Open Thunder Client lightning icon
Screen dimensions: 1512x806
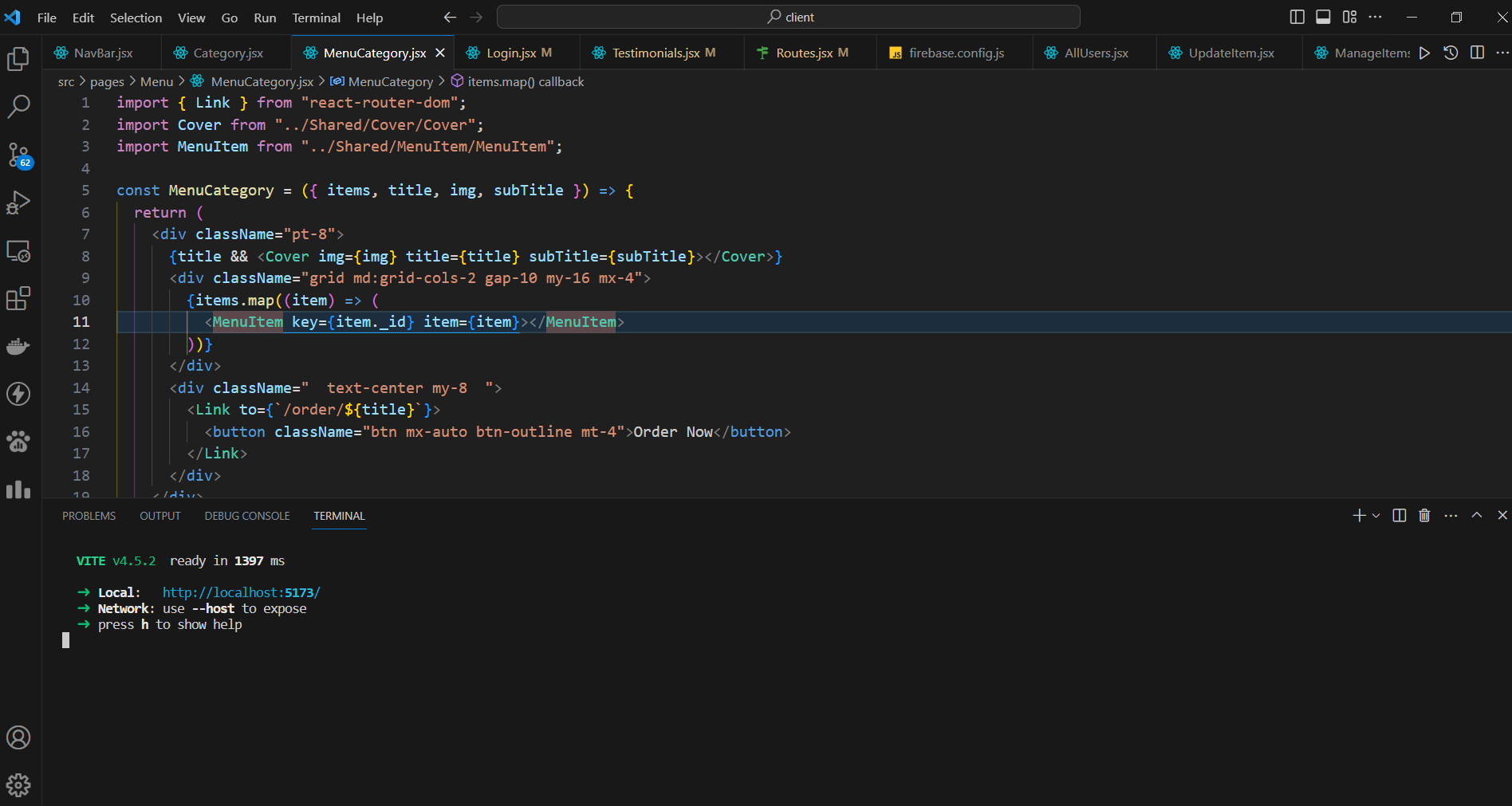[x=18, y=394]
